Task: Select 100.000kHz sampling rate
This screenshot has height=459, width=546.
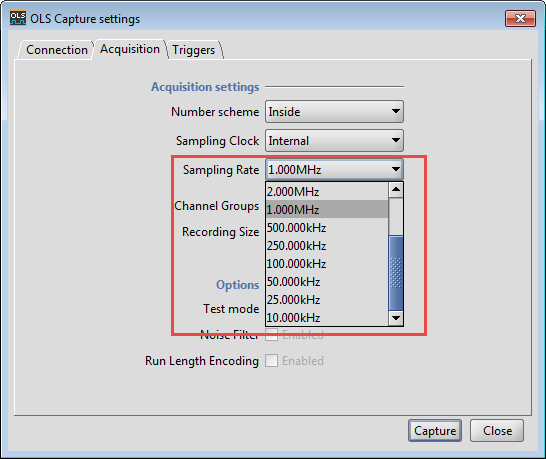Action: click(x=327, y=264)
